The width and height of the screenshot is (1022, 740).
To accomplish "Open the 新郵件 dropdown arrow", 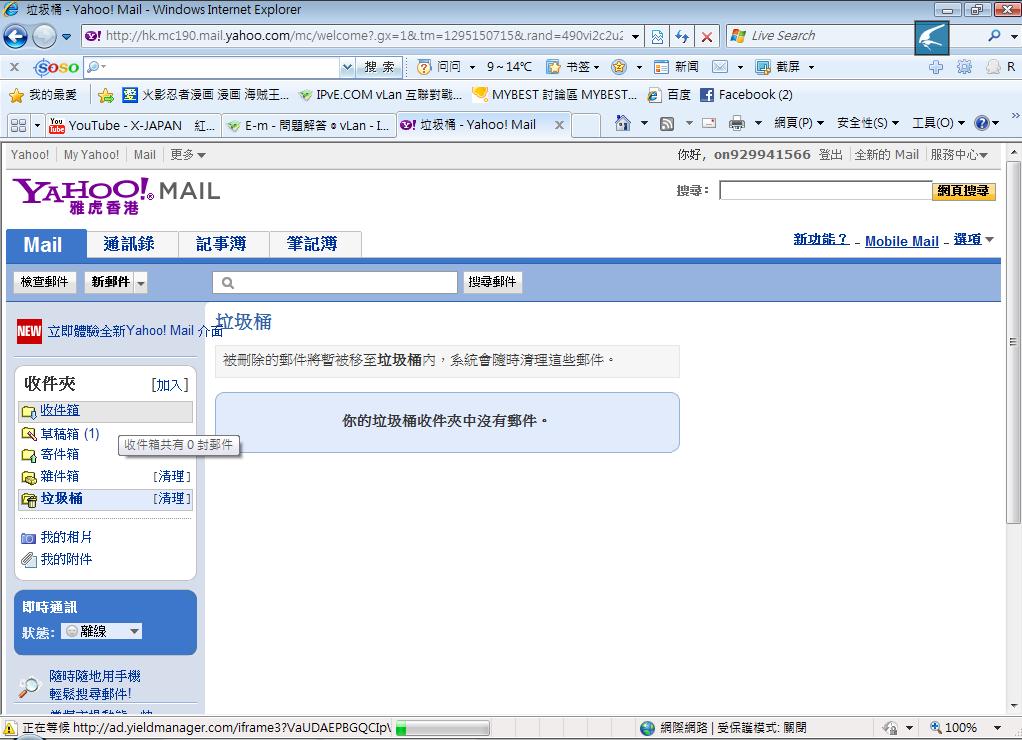I will pyautogui.click(x=141, y=283).
